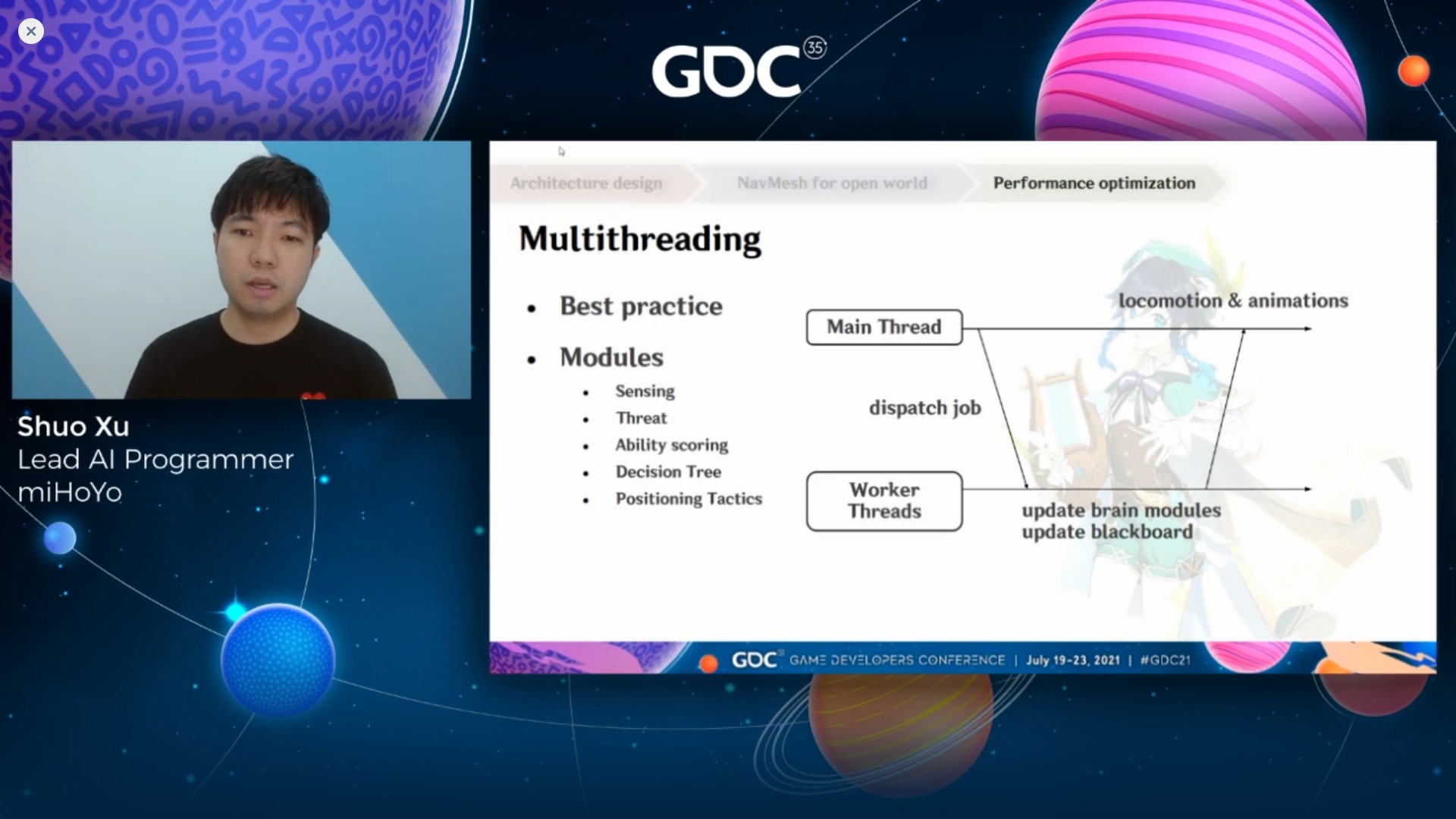Click the 'Architecture design' slide section tab
The image size is (1456, 819).
point(586,183)
